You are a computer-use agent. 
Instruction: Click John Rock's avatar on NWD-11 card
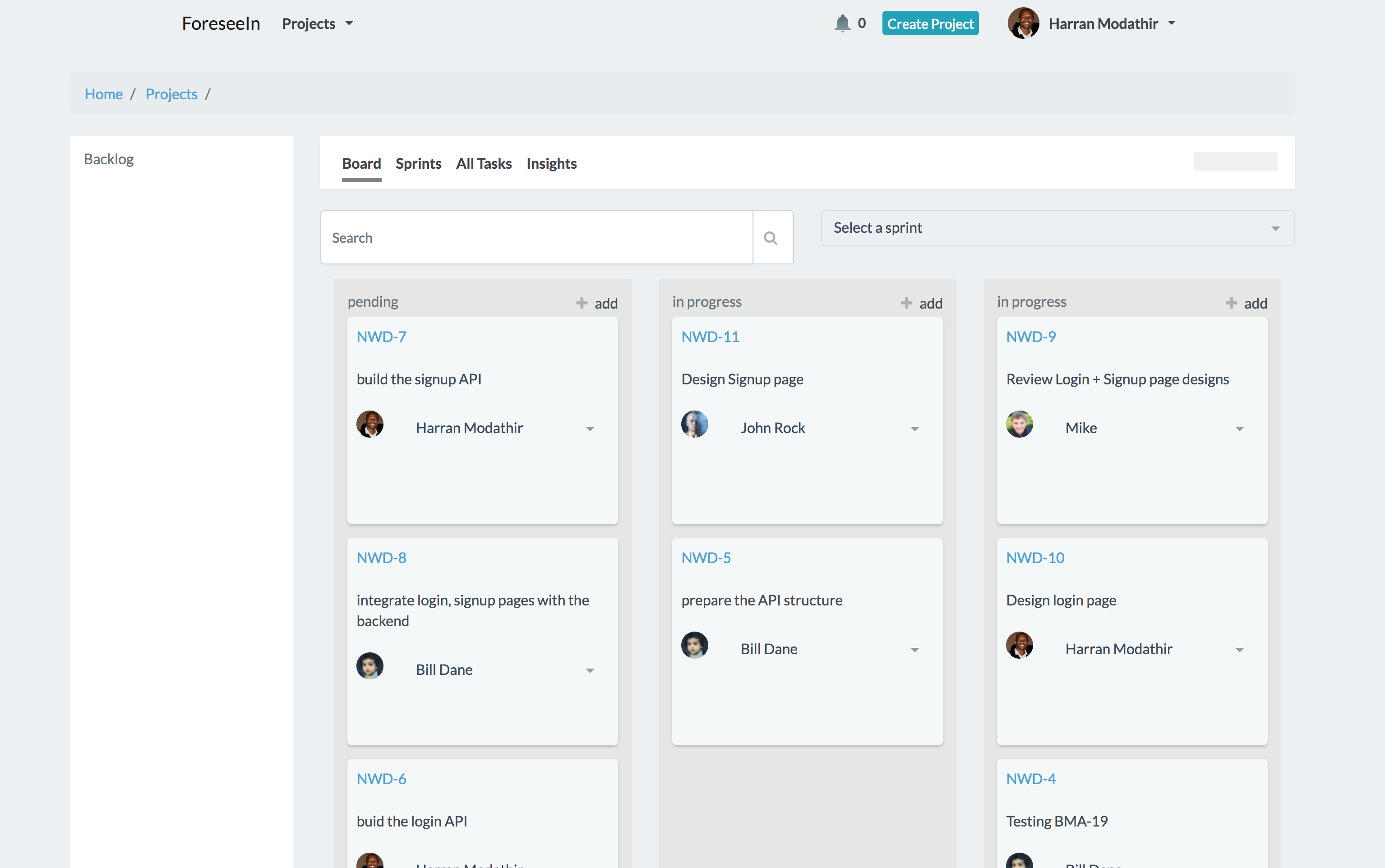[x=694, y=425]
